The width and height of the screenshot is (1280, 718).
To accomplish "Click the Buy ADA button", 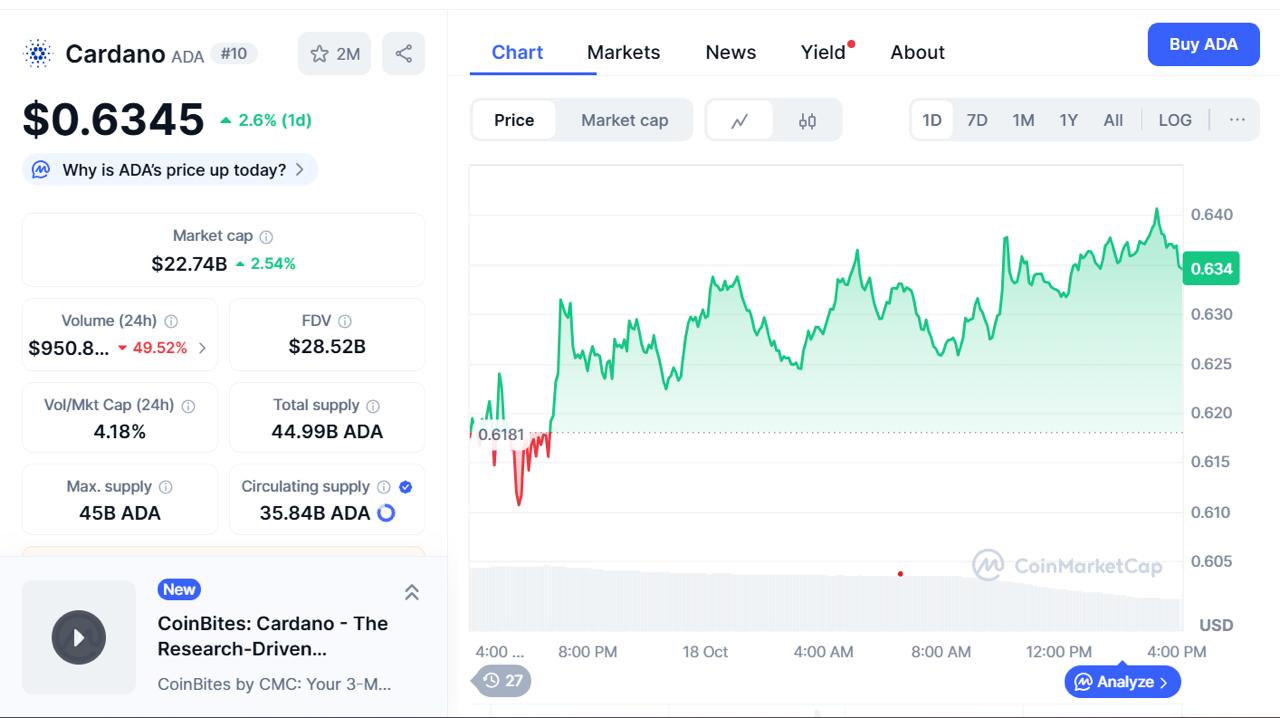I will [x=1203, y=45].
